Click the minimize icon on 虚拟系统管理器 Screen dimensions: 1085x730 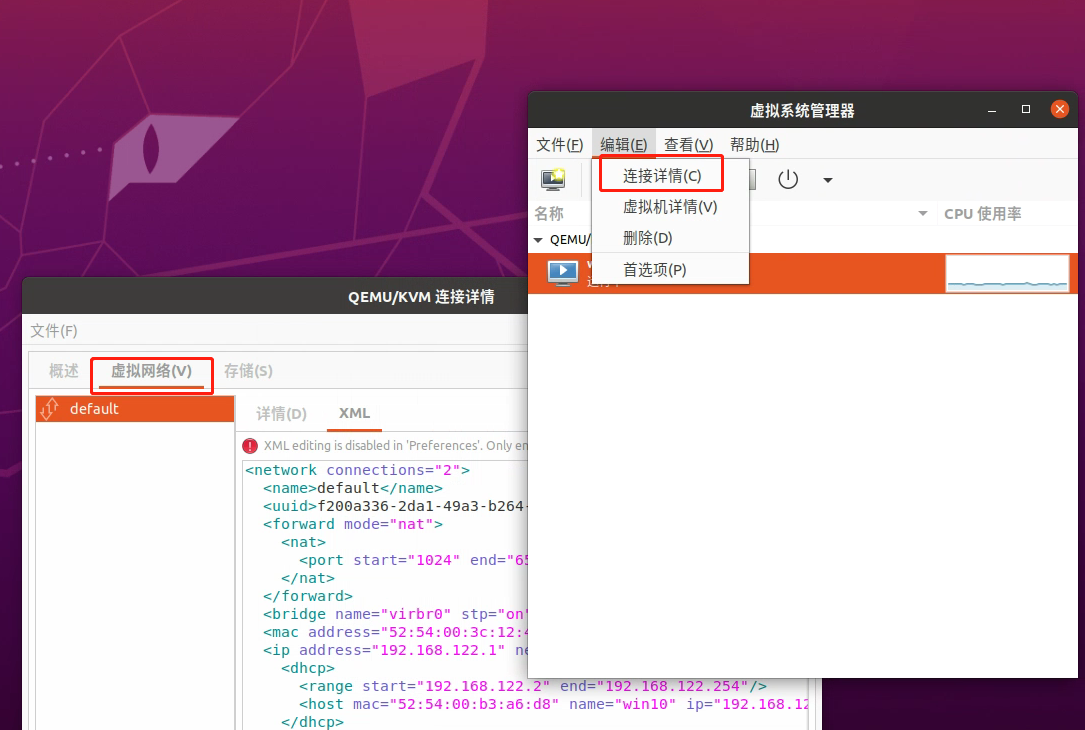click(x=991, y=110)
